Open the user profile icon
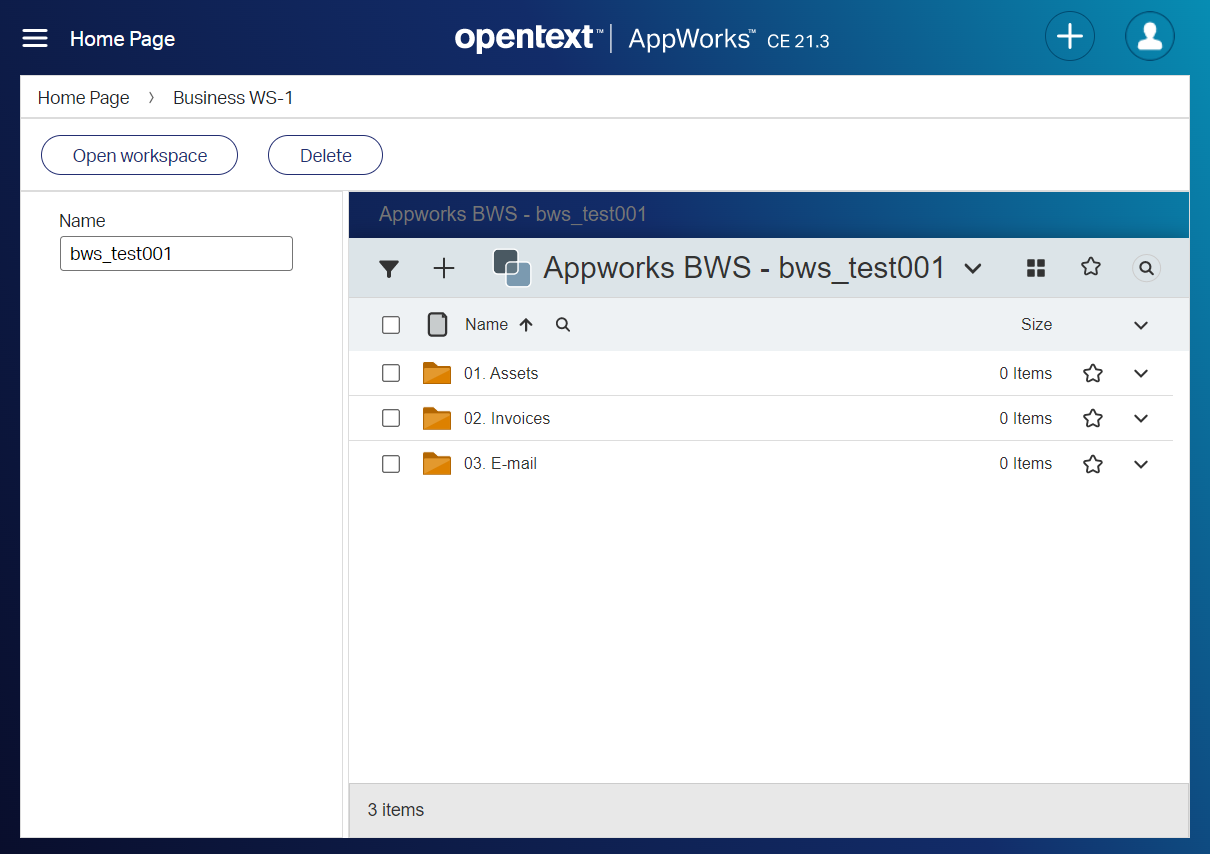The image size is (1210, 854). [x=1149, y=38]
